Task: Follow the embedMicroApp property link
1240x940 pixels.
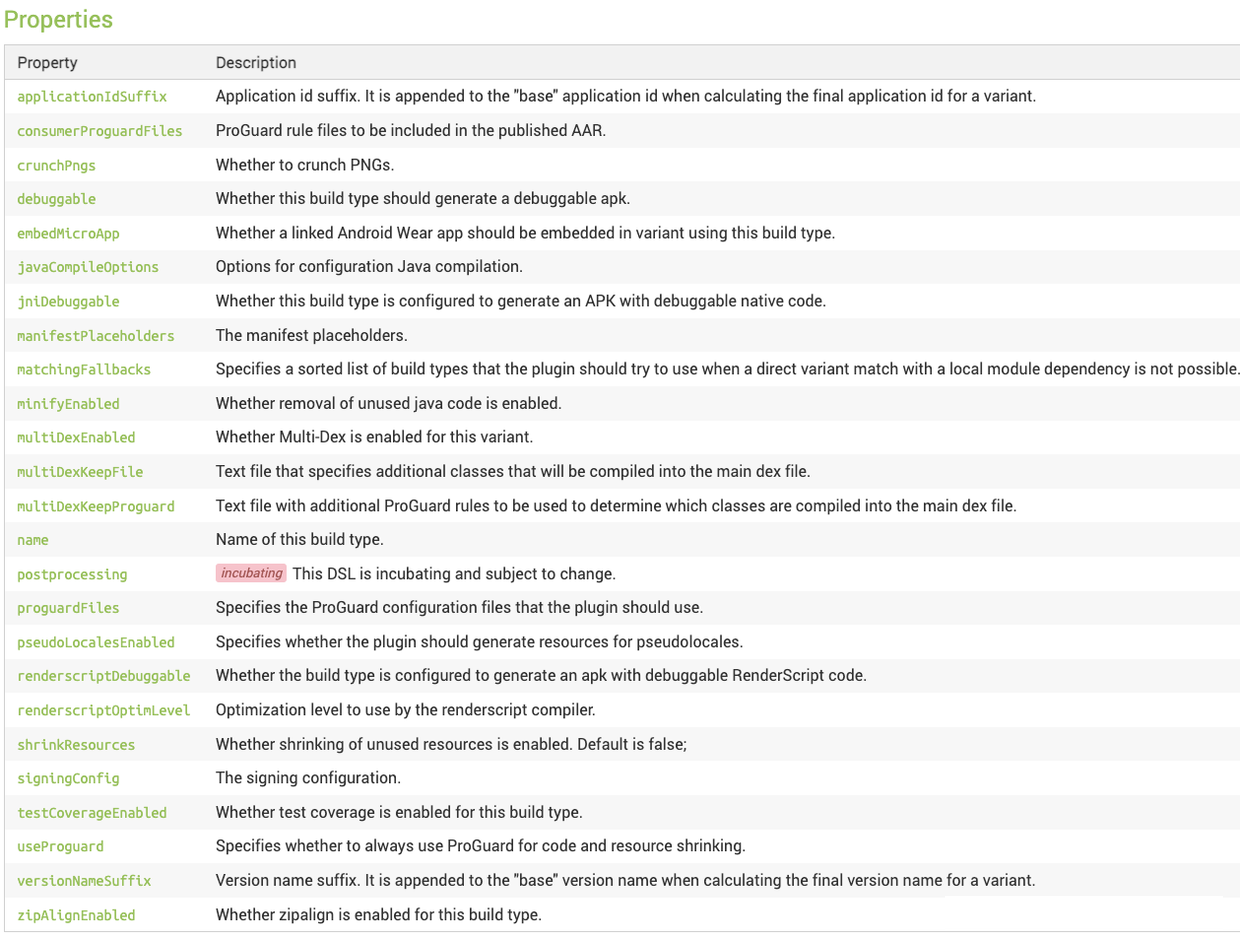Action: pos(68,233)
